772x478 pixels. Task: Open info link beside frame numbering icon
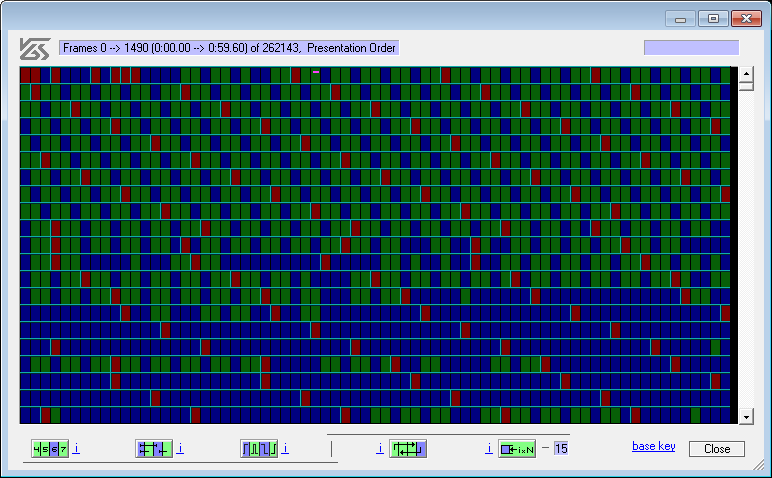[x=76, y=449]
